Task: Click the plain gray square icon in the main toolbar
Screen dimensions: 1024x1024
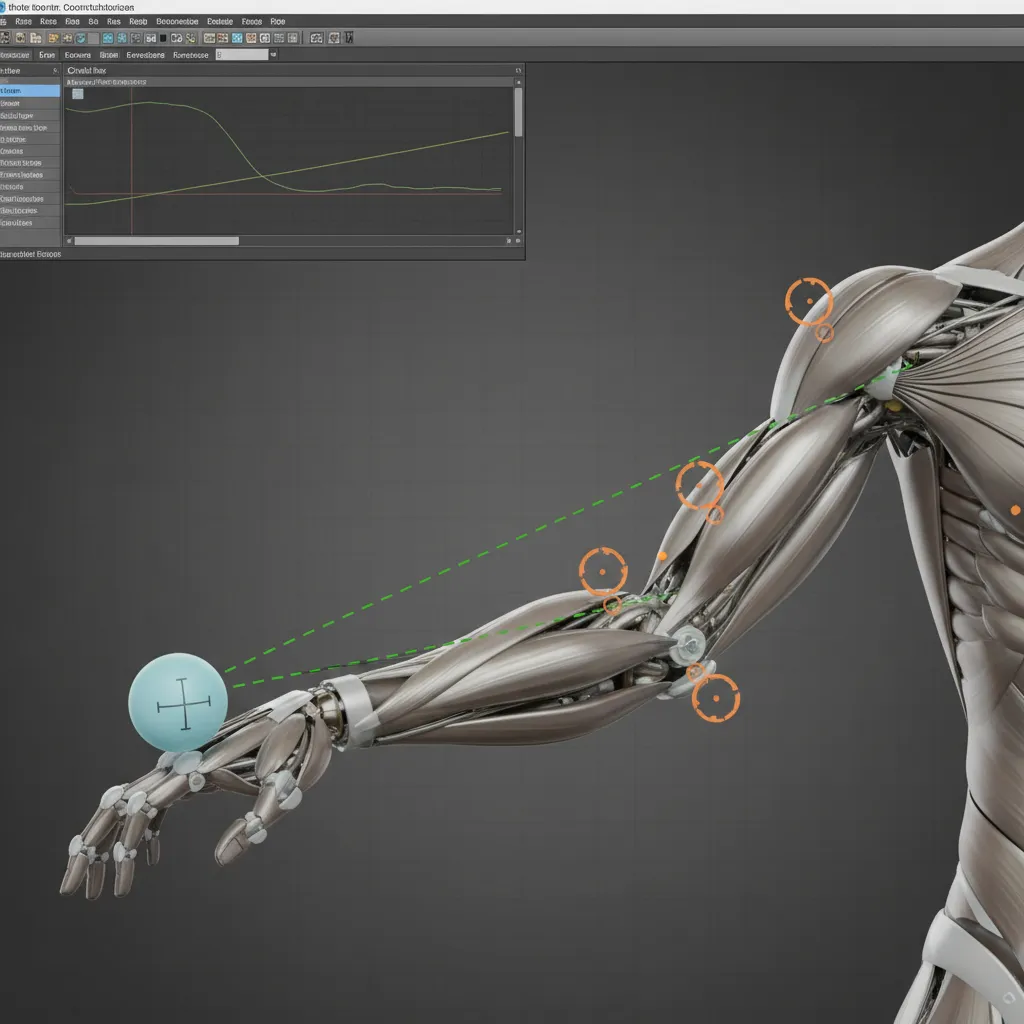Action: [x=93, y=39]
